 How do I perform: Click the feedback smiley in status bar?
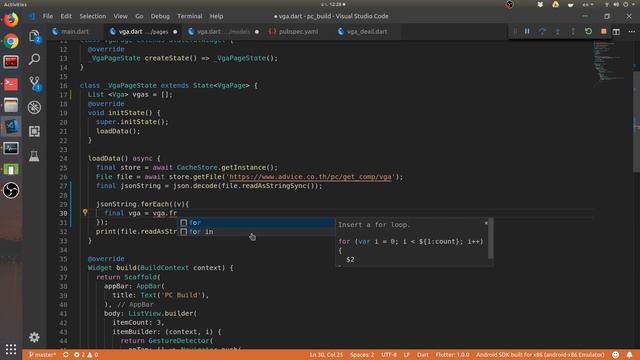[x=616, y=355]
